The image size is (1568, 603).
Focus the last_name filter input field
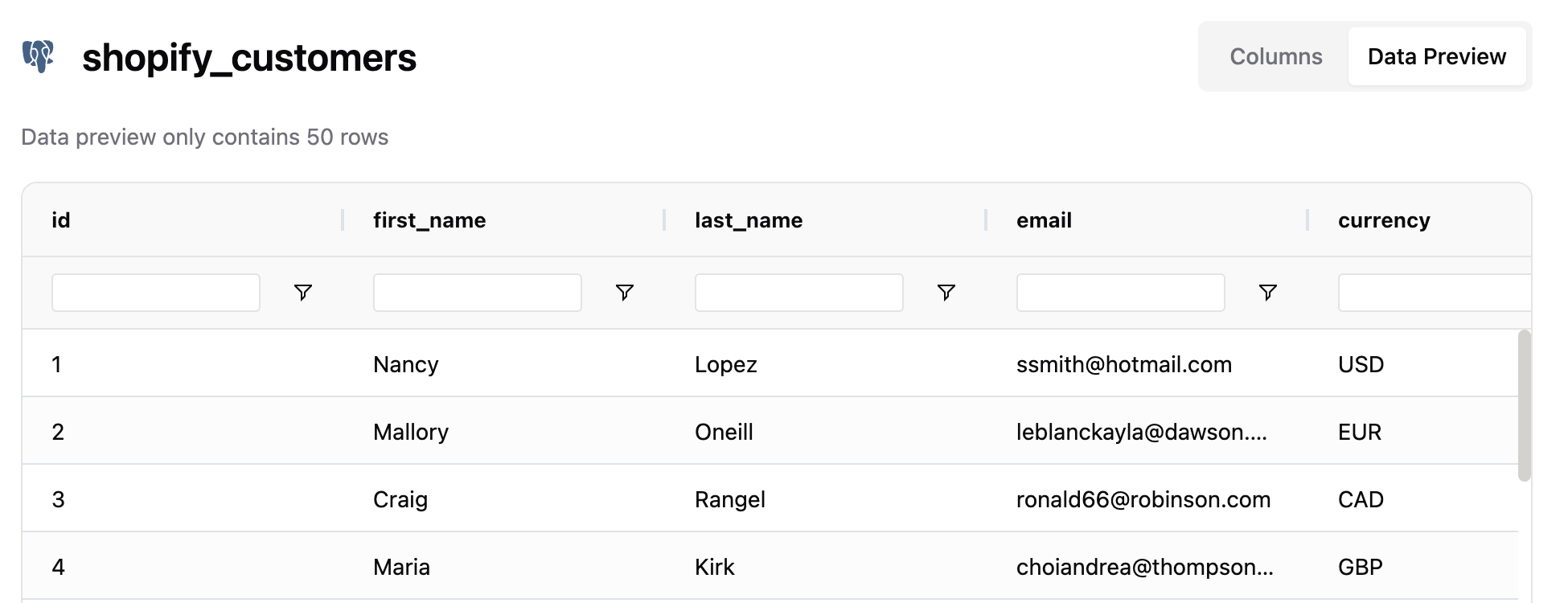point(799,293)
